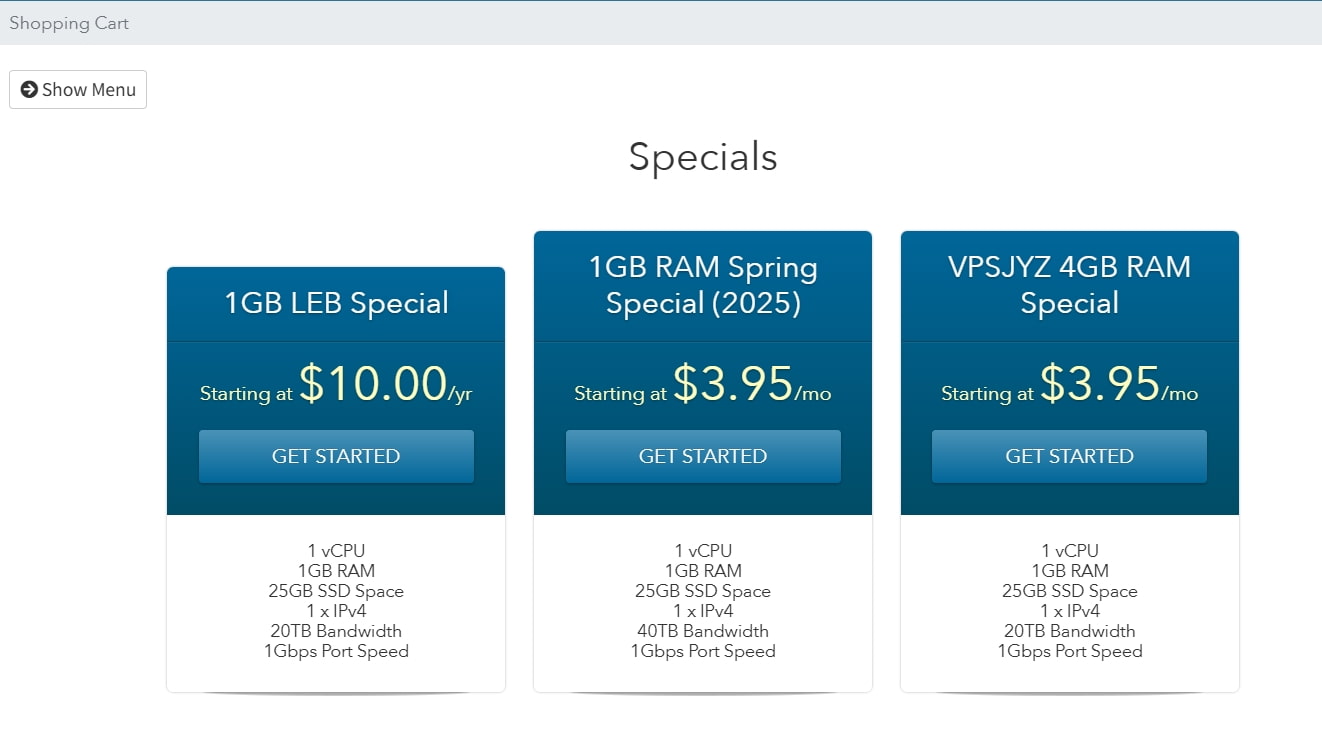Click 25GB SSD Space in LEB Special
Viewport: 1322px width, 731px height.
coord(336,591)
